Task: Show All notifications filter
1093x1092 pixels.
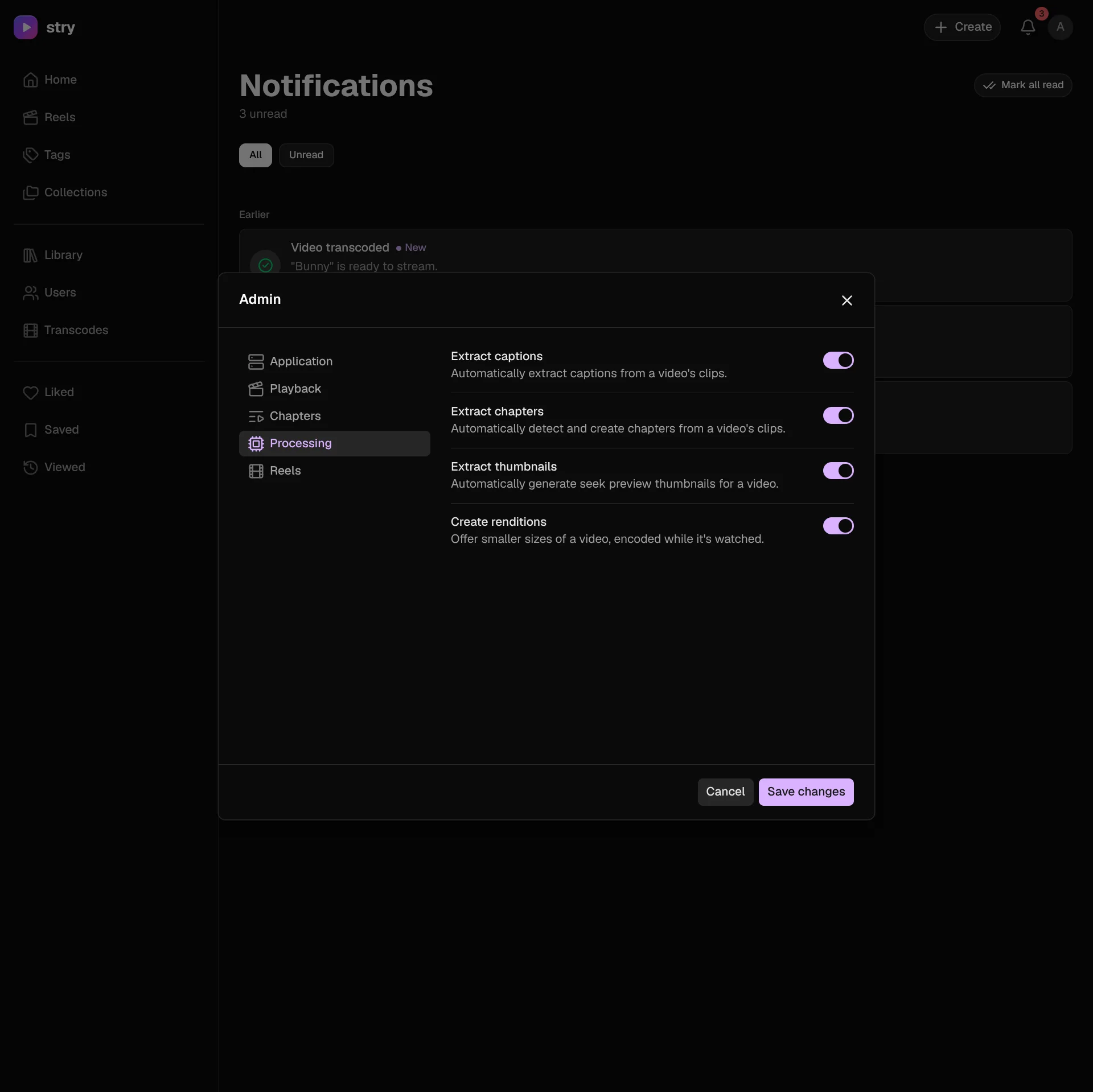Action: point(255,155)
